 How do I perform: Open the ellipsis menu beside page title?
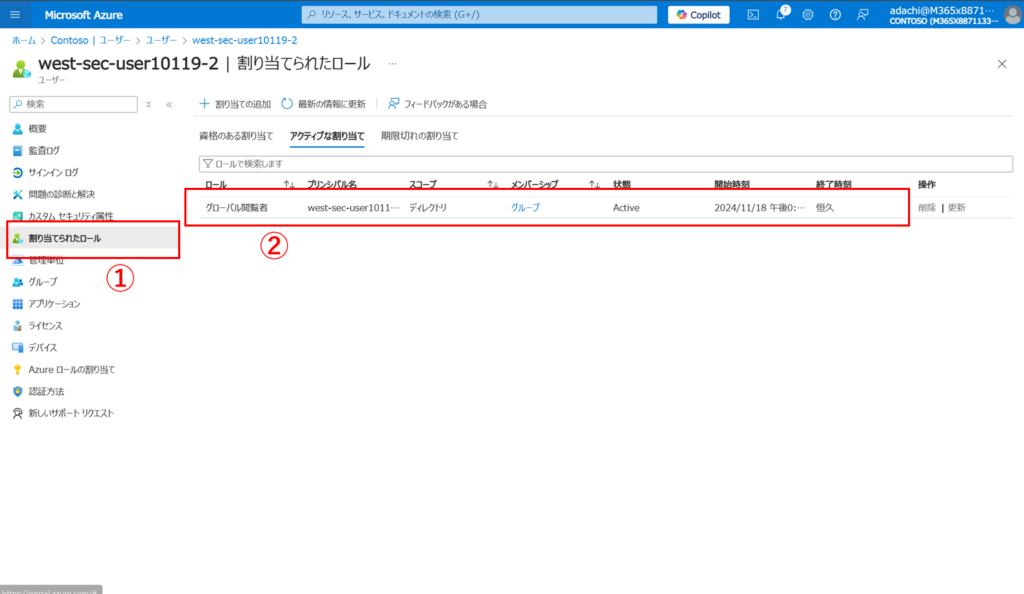click(x=392, y=64)
